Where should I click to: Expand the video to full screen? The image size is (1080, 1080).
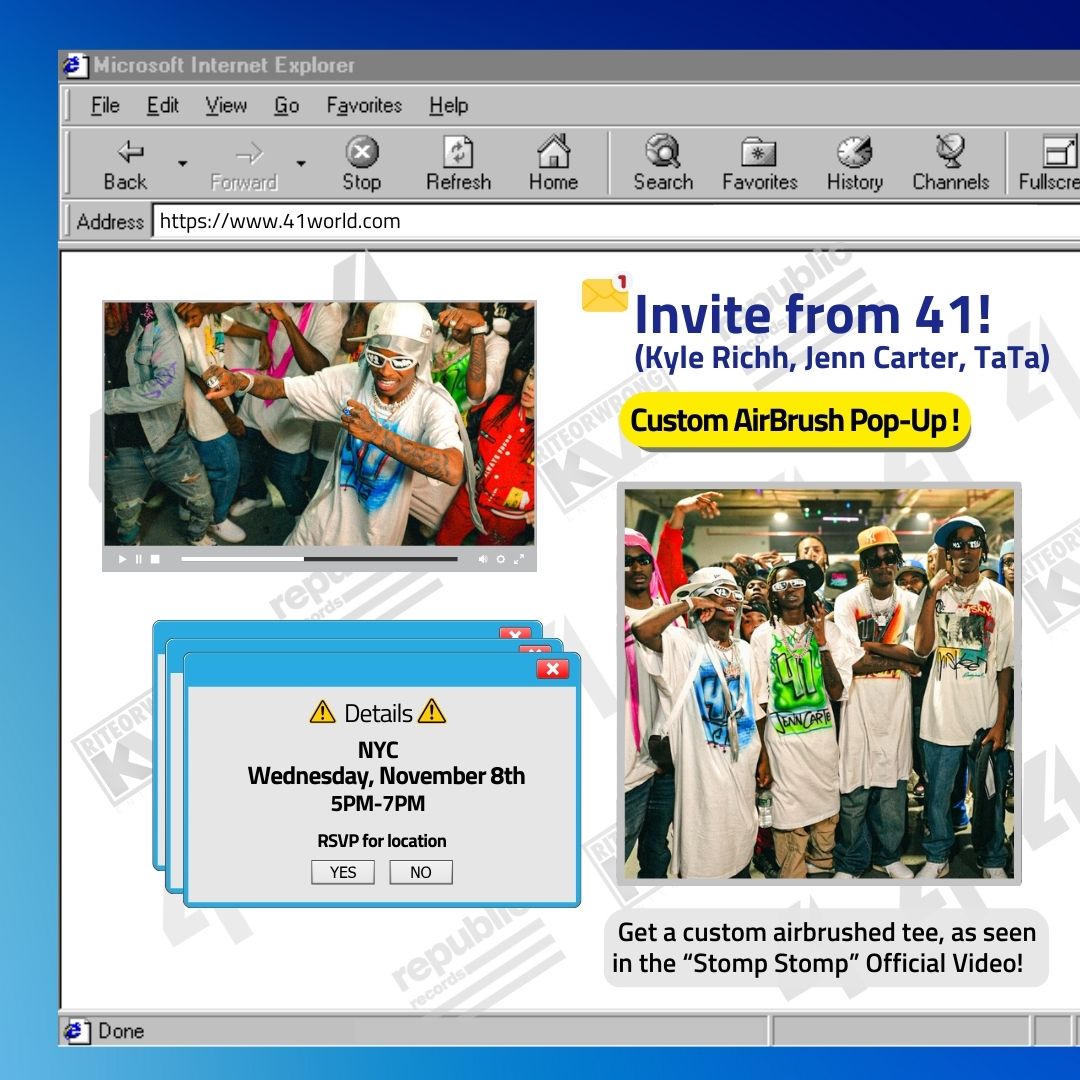(x=519, y=559)
